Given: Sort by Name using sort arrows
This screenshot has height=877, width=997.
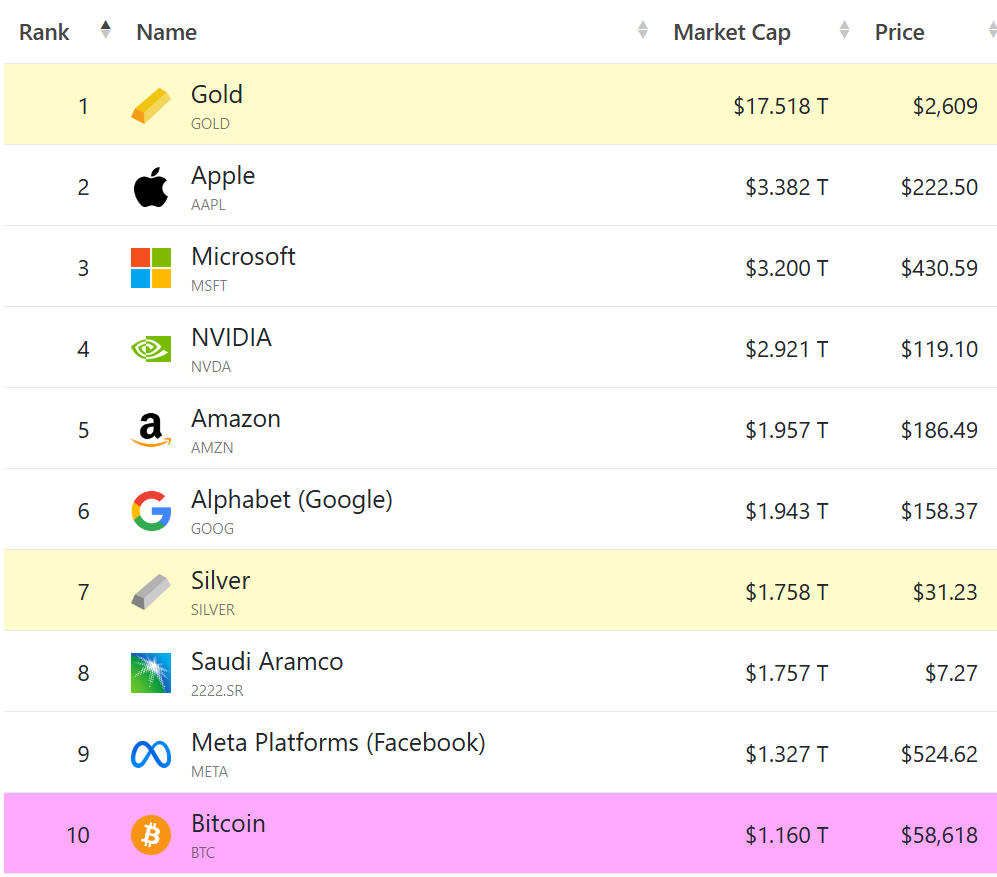Looking at the screenshot, I should point(643,31).
